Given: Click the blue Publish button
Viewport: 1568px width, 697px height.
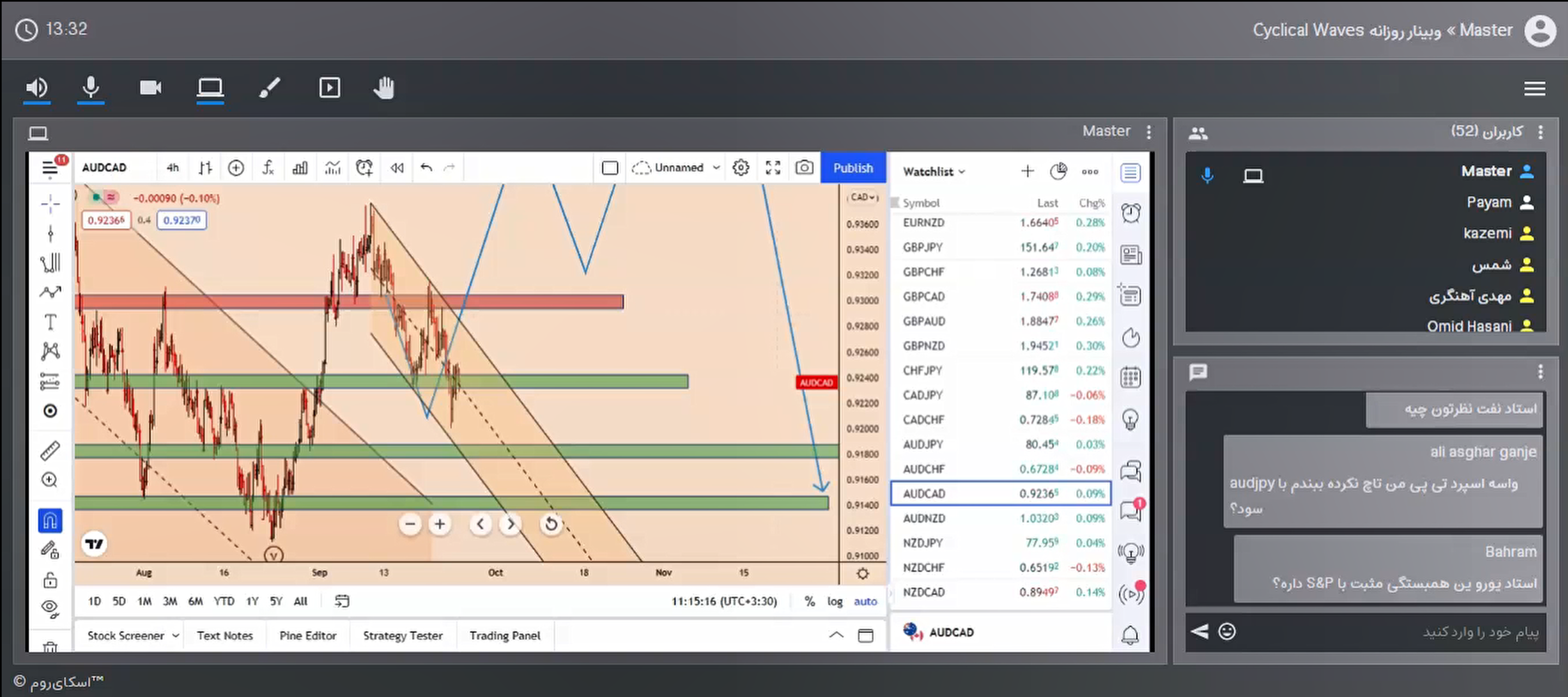Looking at the screenshot, I should [853, 168].
